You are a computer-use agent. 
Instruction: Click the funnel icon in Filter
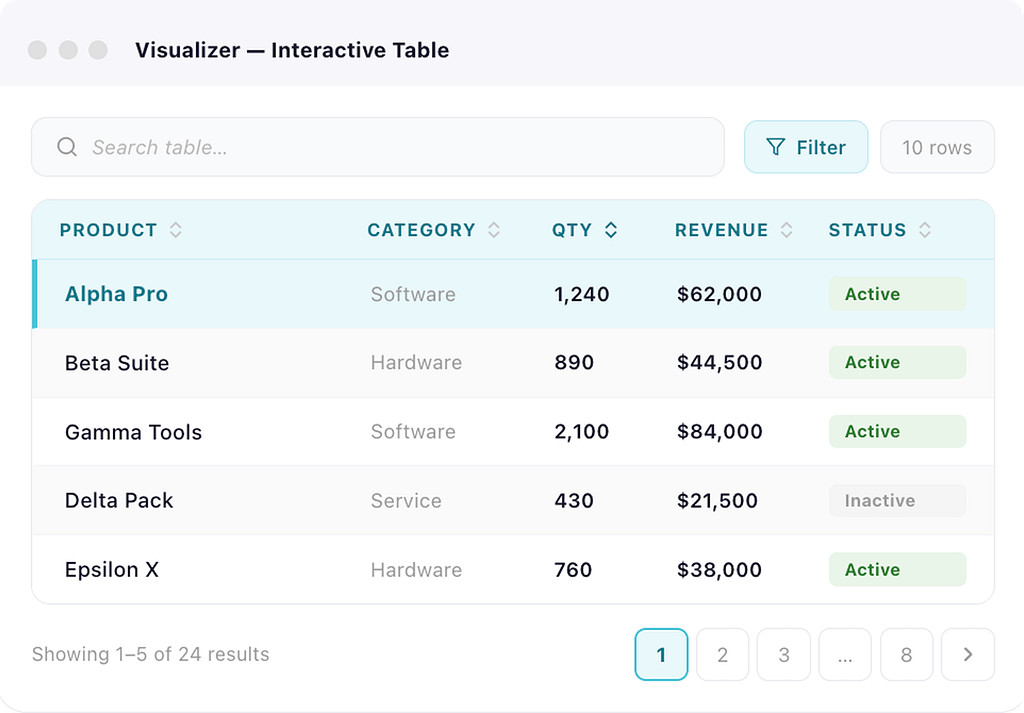pyautogui.click(x=775, y=147)
